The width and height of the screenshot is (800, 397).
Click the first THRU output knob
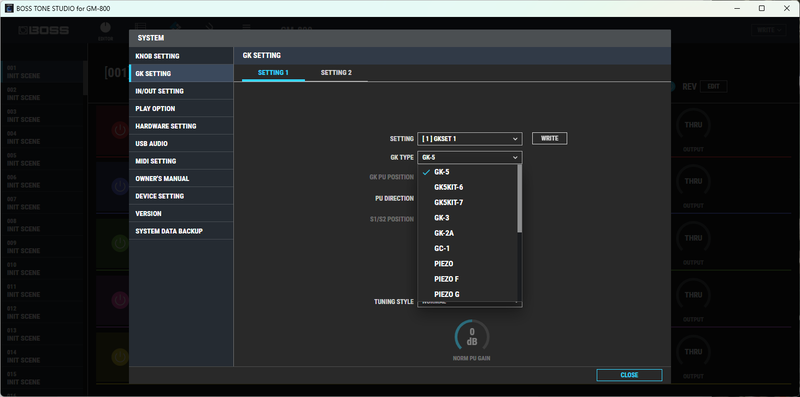pos(693,125)
